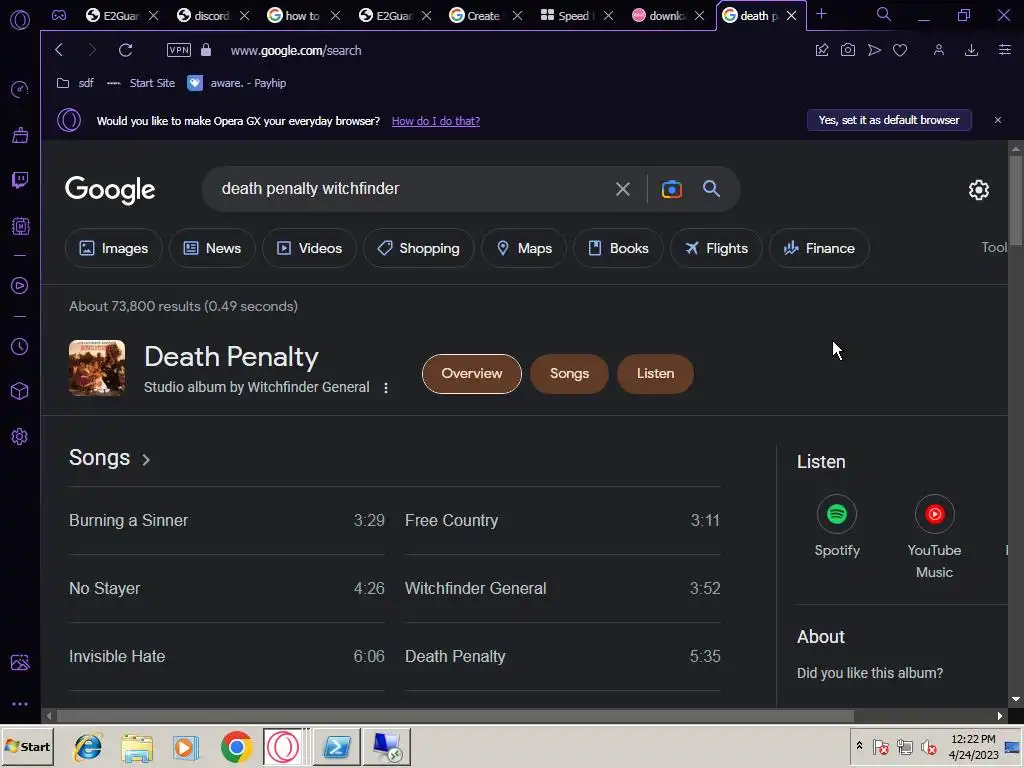The width and height of the screenshot is (1024, 768).
Task: Reload the current page
Action: pos(125,50)
